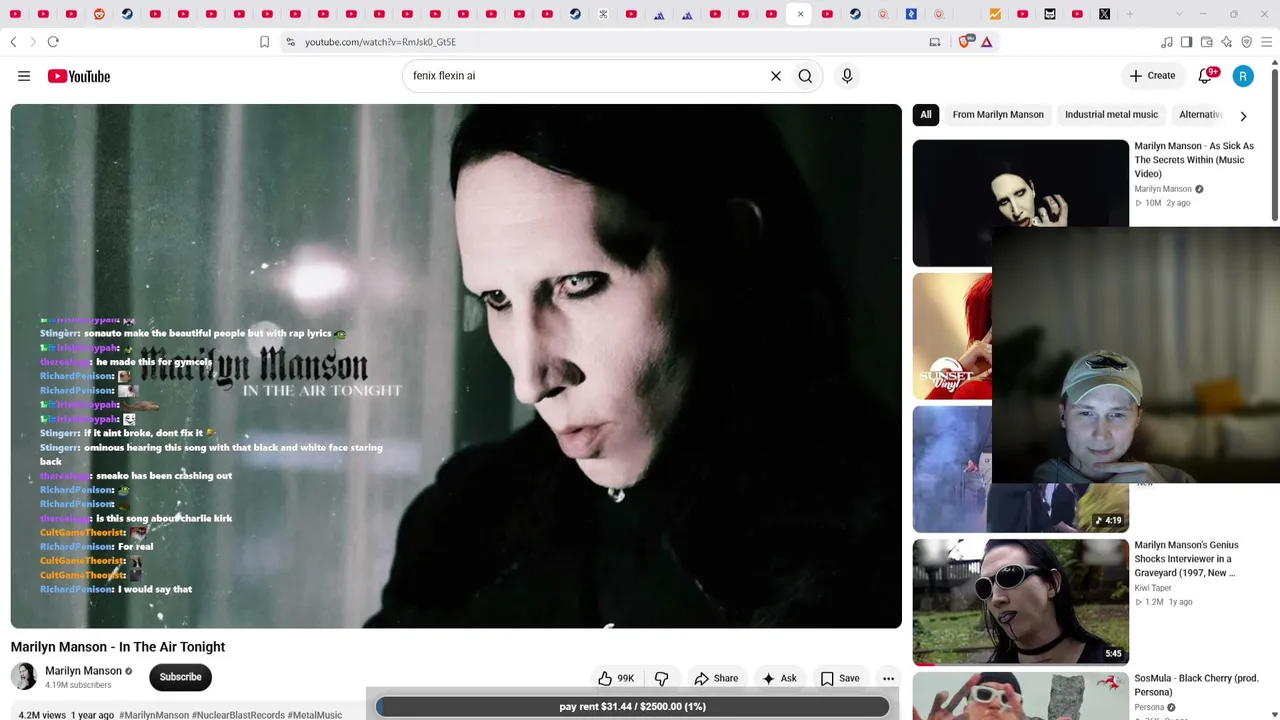
Task: Open Brave Rewards triangle icon
Action: click(x=987, y=42)
